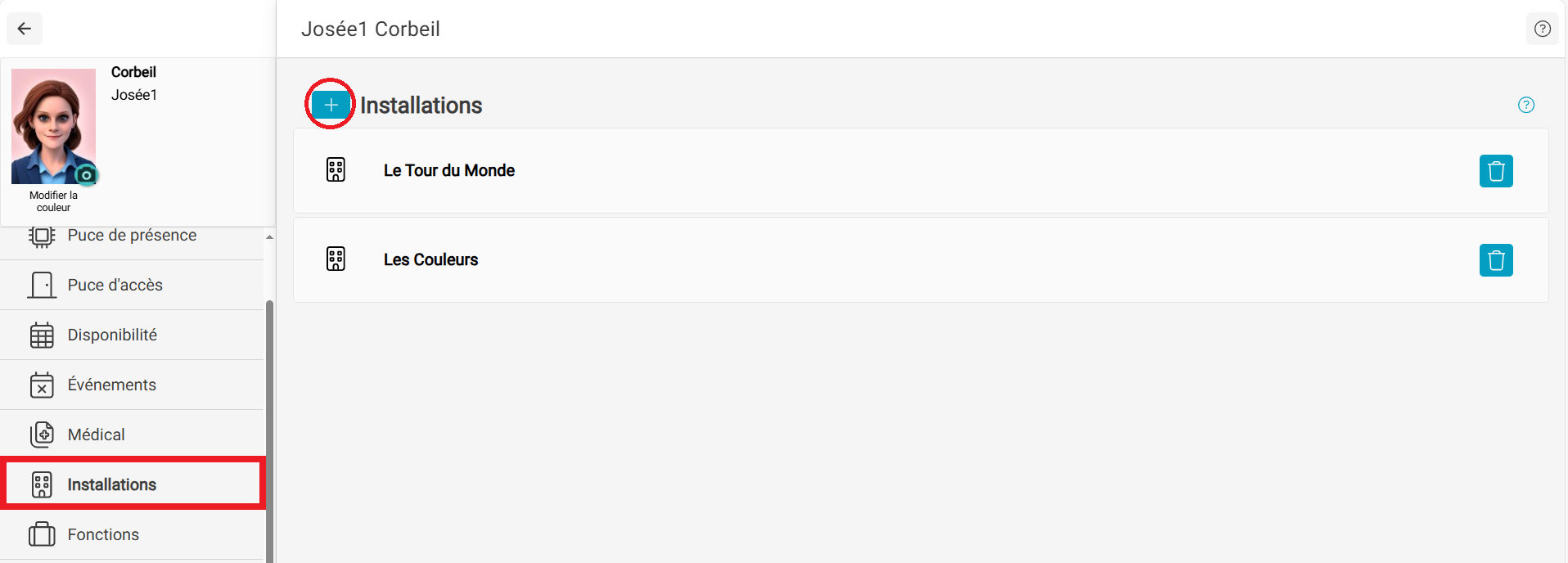Open the Puce de présence menu item

(x=133, y=236)
